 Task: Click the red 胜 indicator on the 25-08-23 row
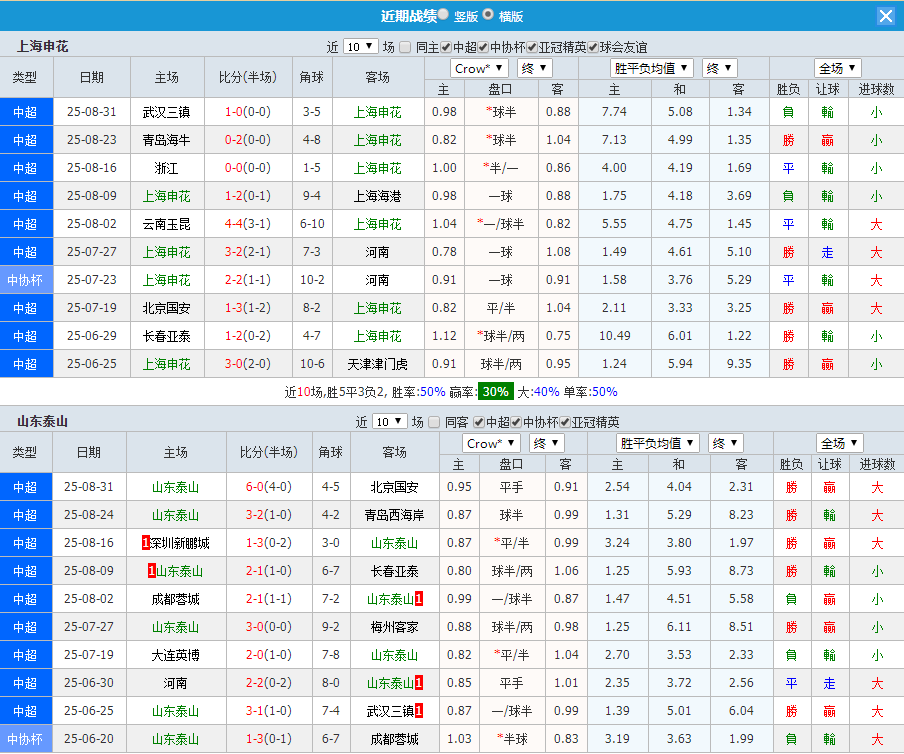pos(789,139)
